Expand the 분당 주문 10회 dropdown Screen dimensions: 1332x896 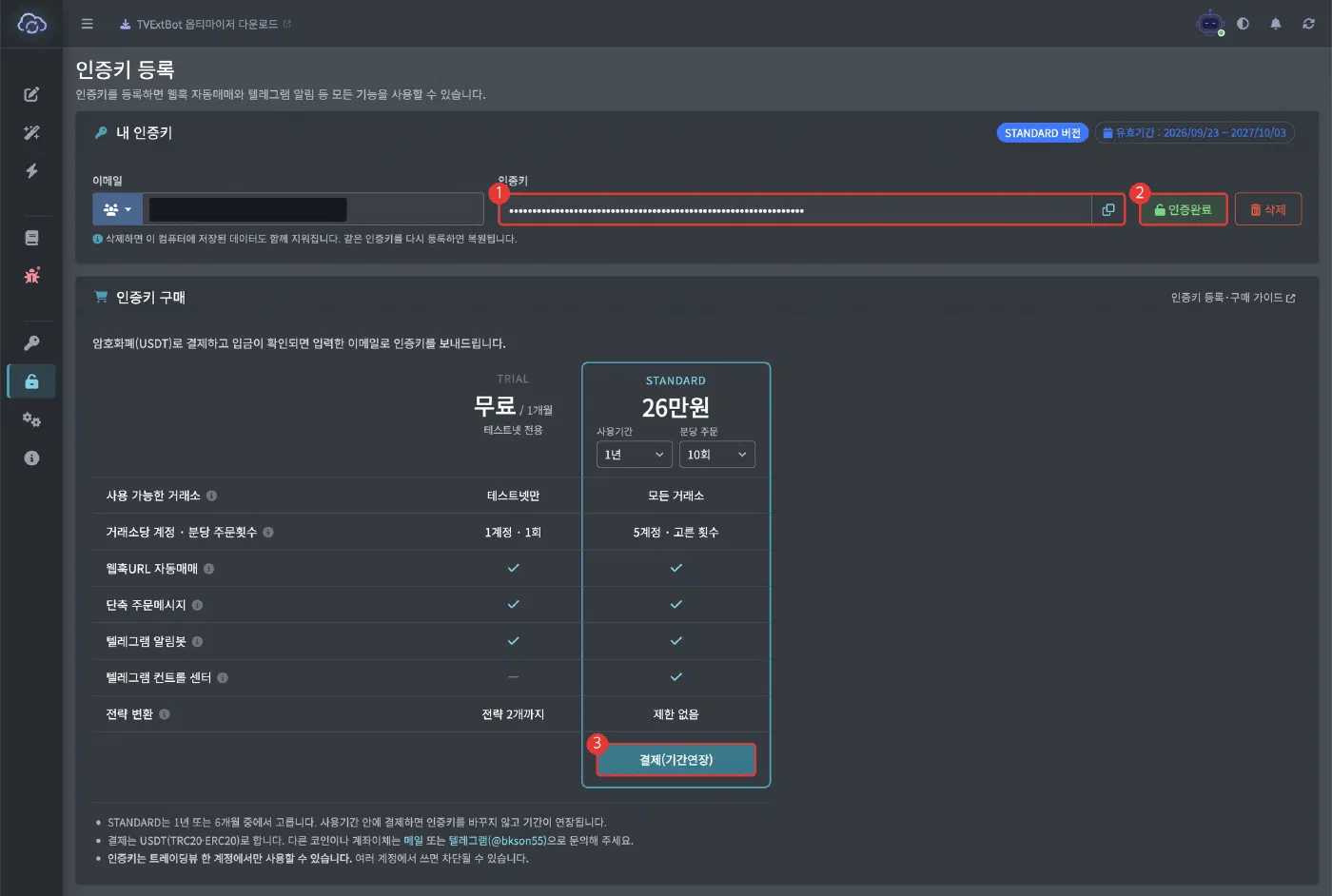717,455
